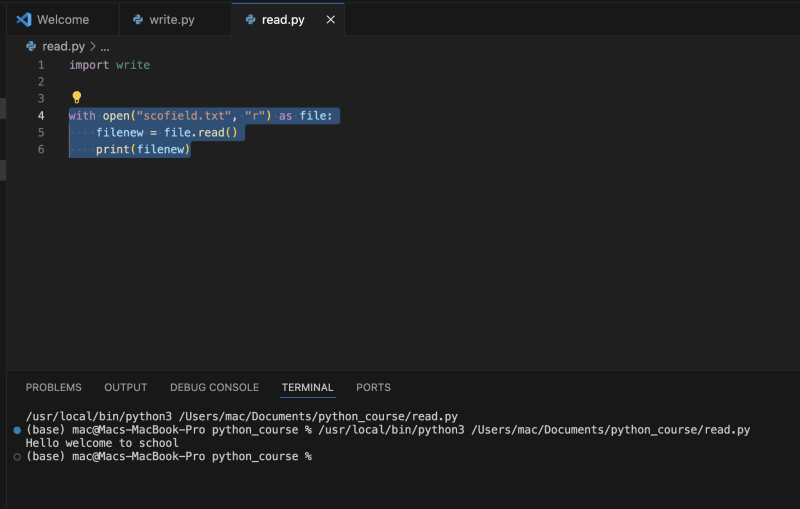
Task: Click the VS Code logo on Welcome tab
Action: pos(23,20)
